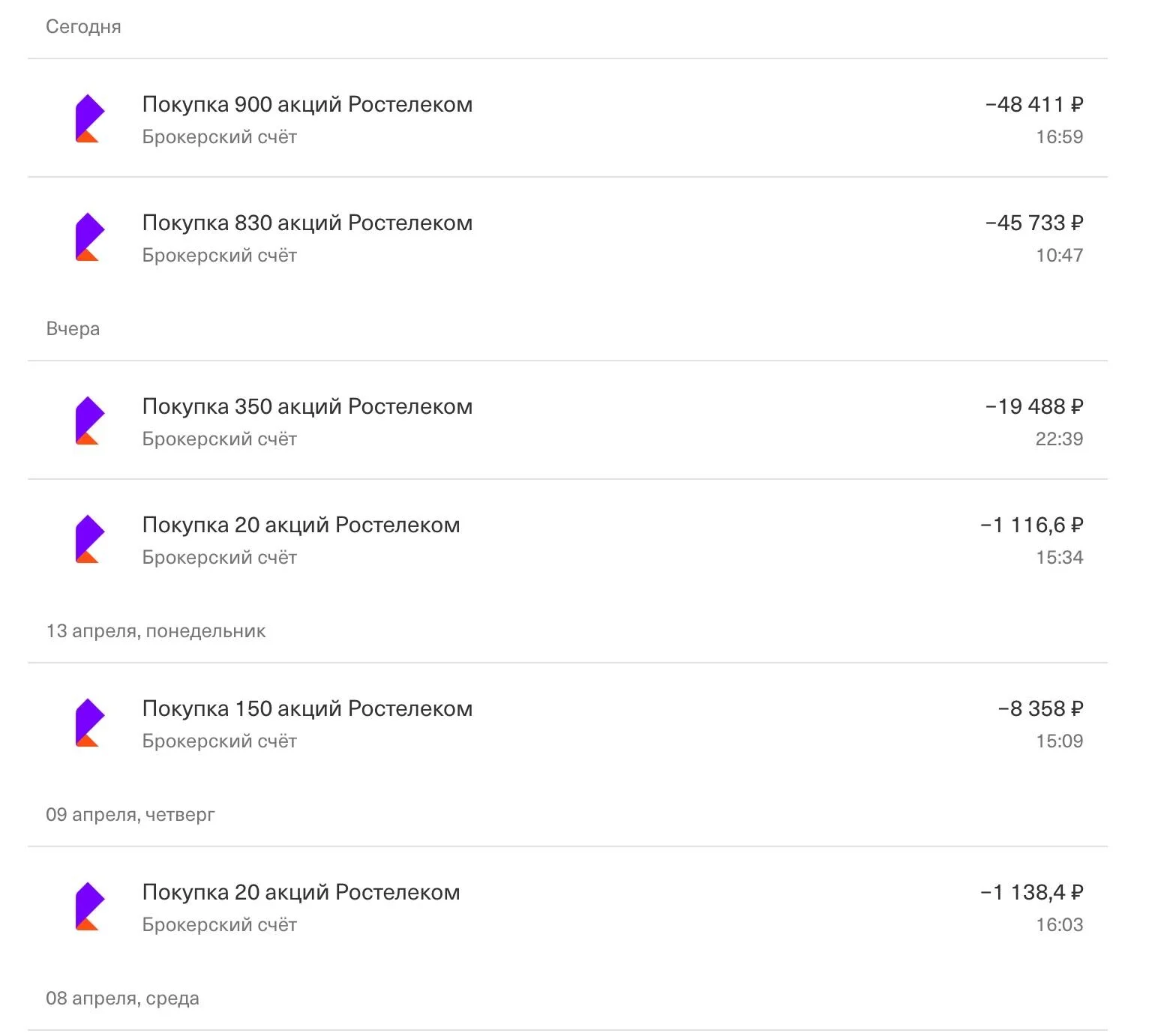Select the −1 116,6 ₽ amount

[1032, 525]
